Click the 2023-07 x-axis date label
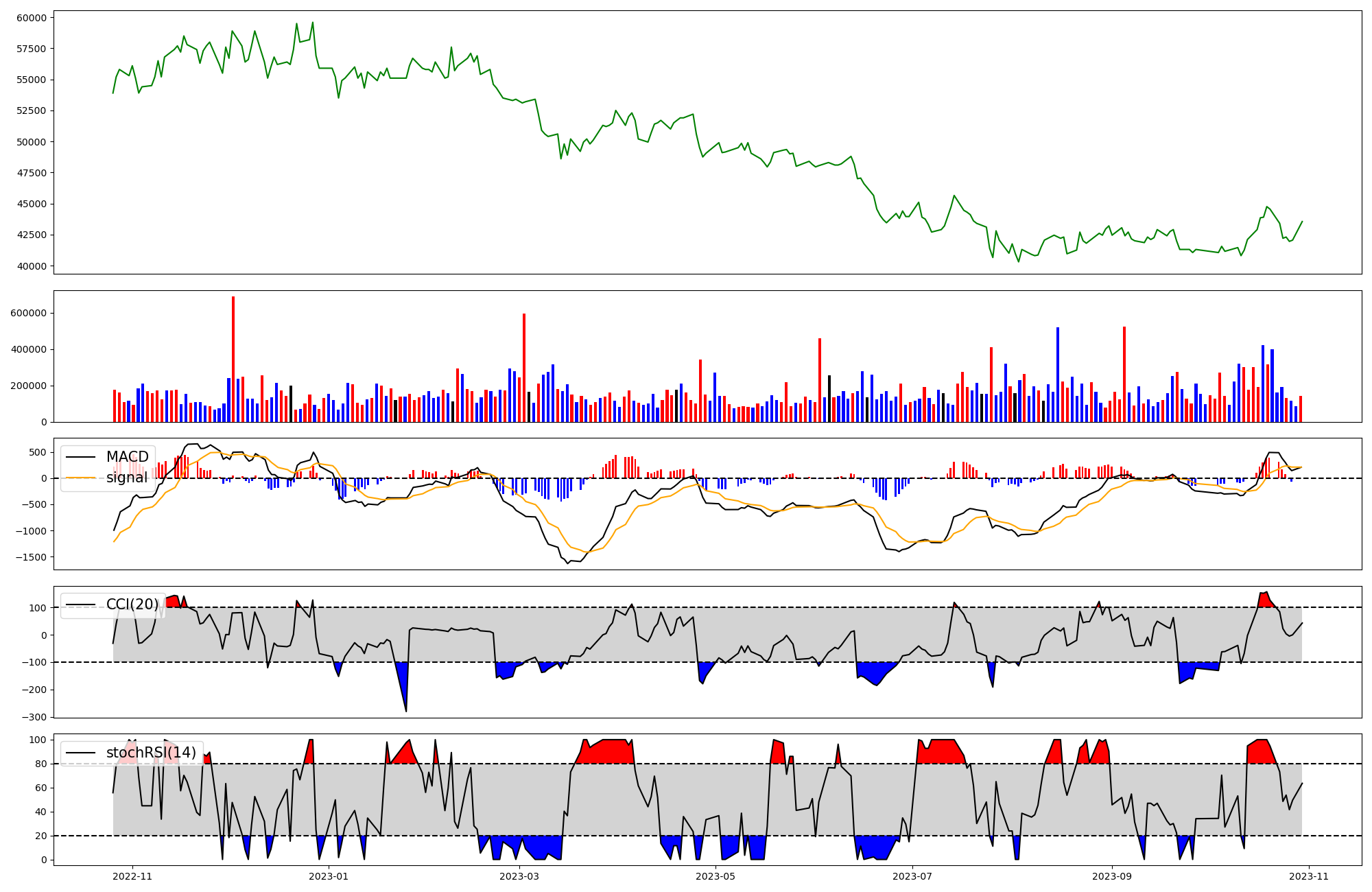This screenshot has width=1372, height=892. click(x=913, y=876)
